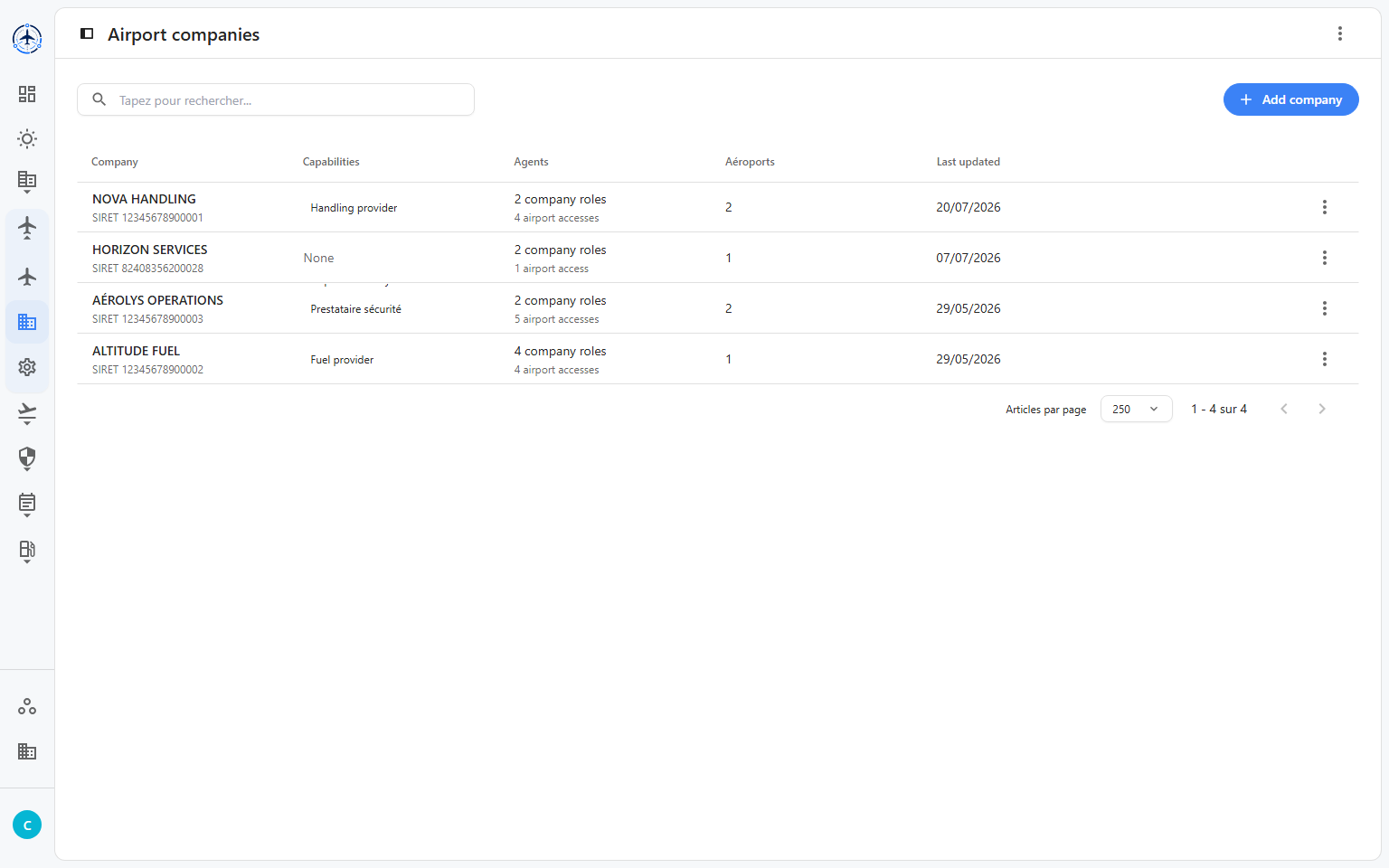Click the flight takeoff icon in sidebar
The image size is (1389, 868).
coord(27,413)
